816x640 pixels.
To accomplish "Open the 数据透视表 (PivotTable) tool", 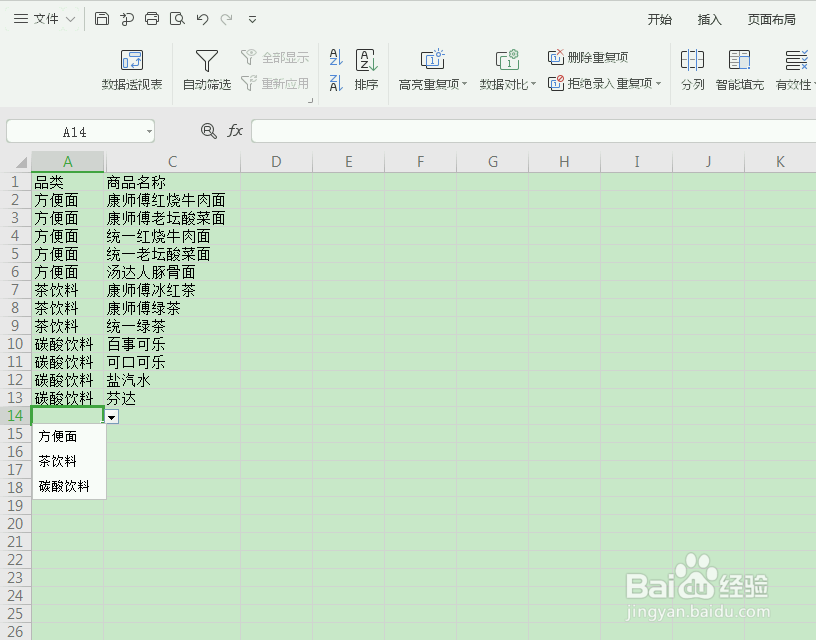I will [129, 70].
